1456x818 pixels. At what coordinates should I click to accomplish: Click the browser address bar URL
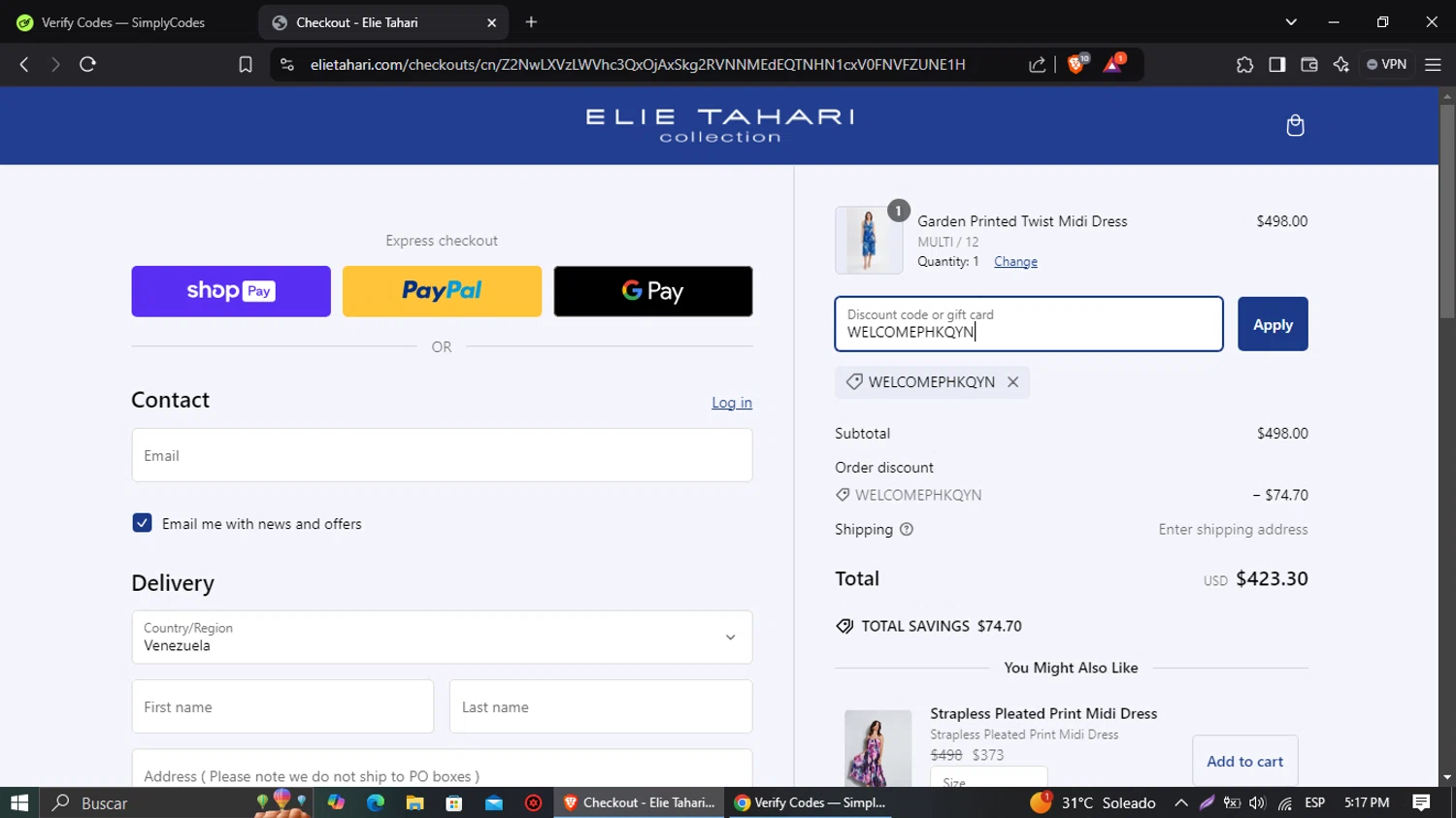638,64
